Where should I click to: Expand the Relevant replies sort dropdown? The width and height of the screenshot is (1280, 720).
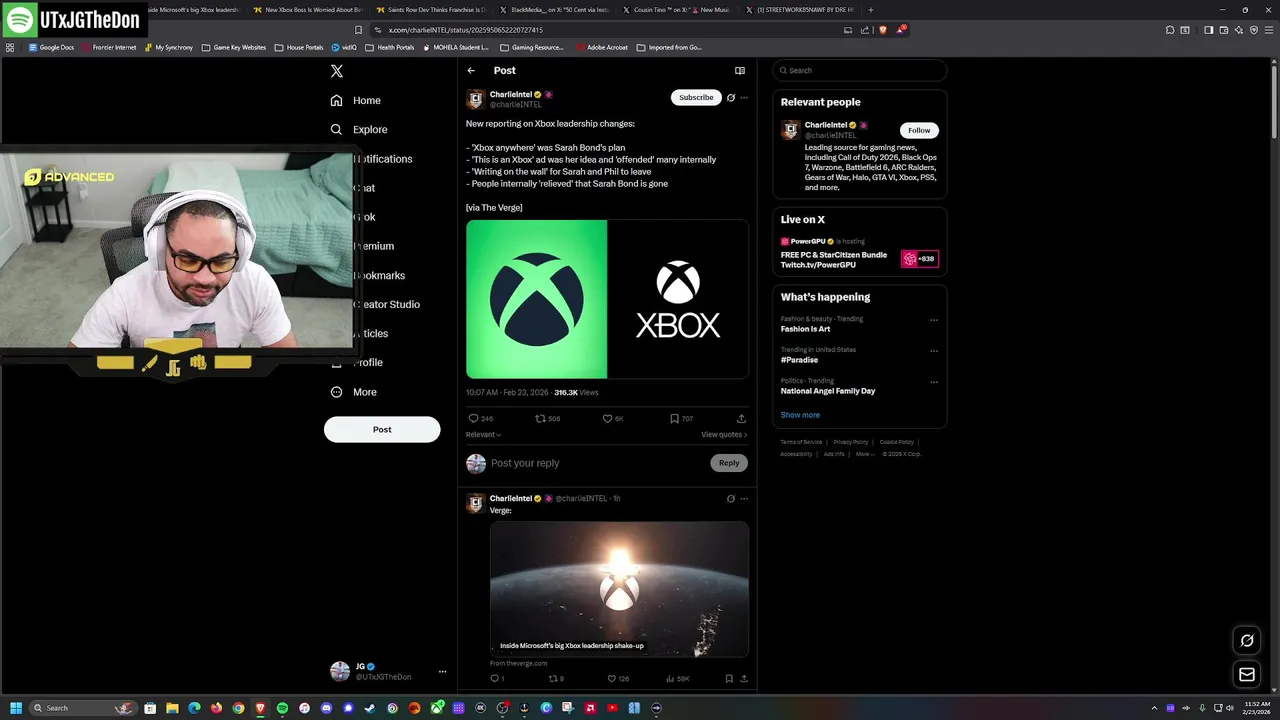(x=483, y=434)
